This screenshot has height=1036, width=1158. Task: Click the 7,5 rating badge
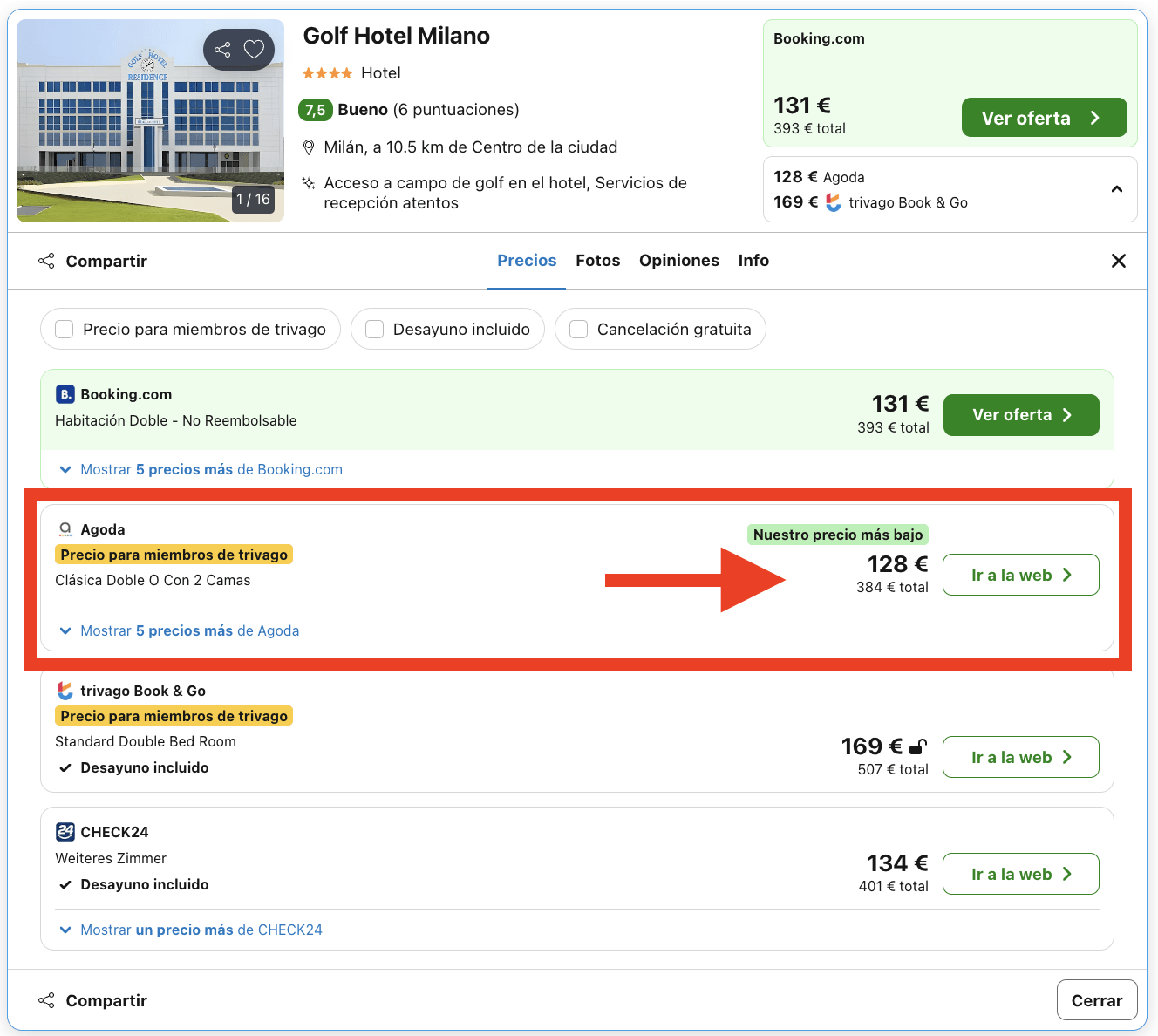coord(315,110)
